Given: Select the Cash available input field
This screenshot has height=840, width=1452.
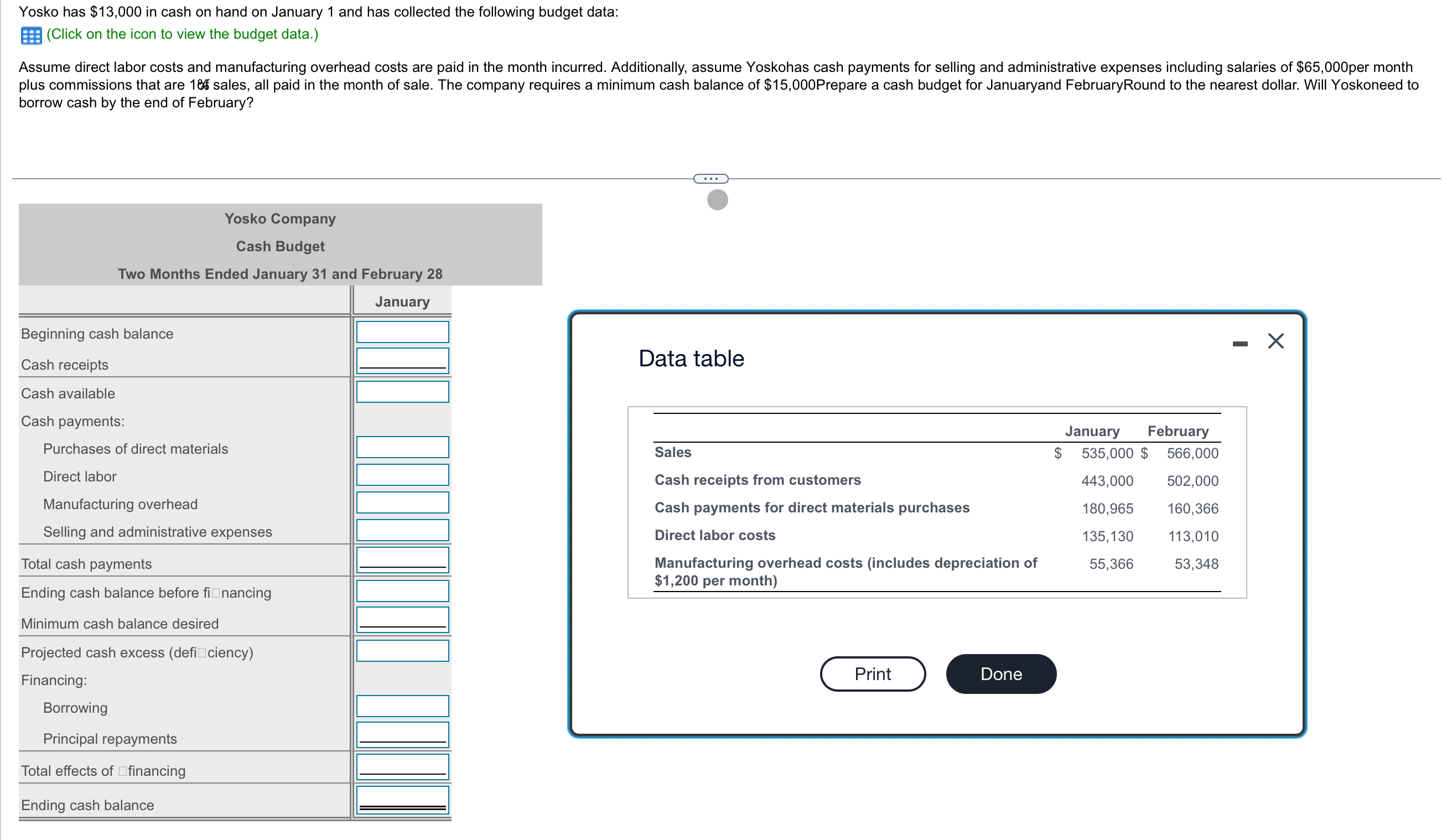Looking at the screenshot, I should tap(402, 392).
